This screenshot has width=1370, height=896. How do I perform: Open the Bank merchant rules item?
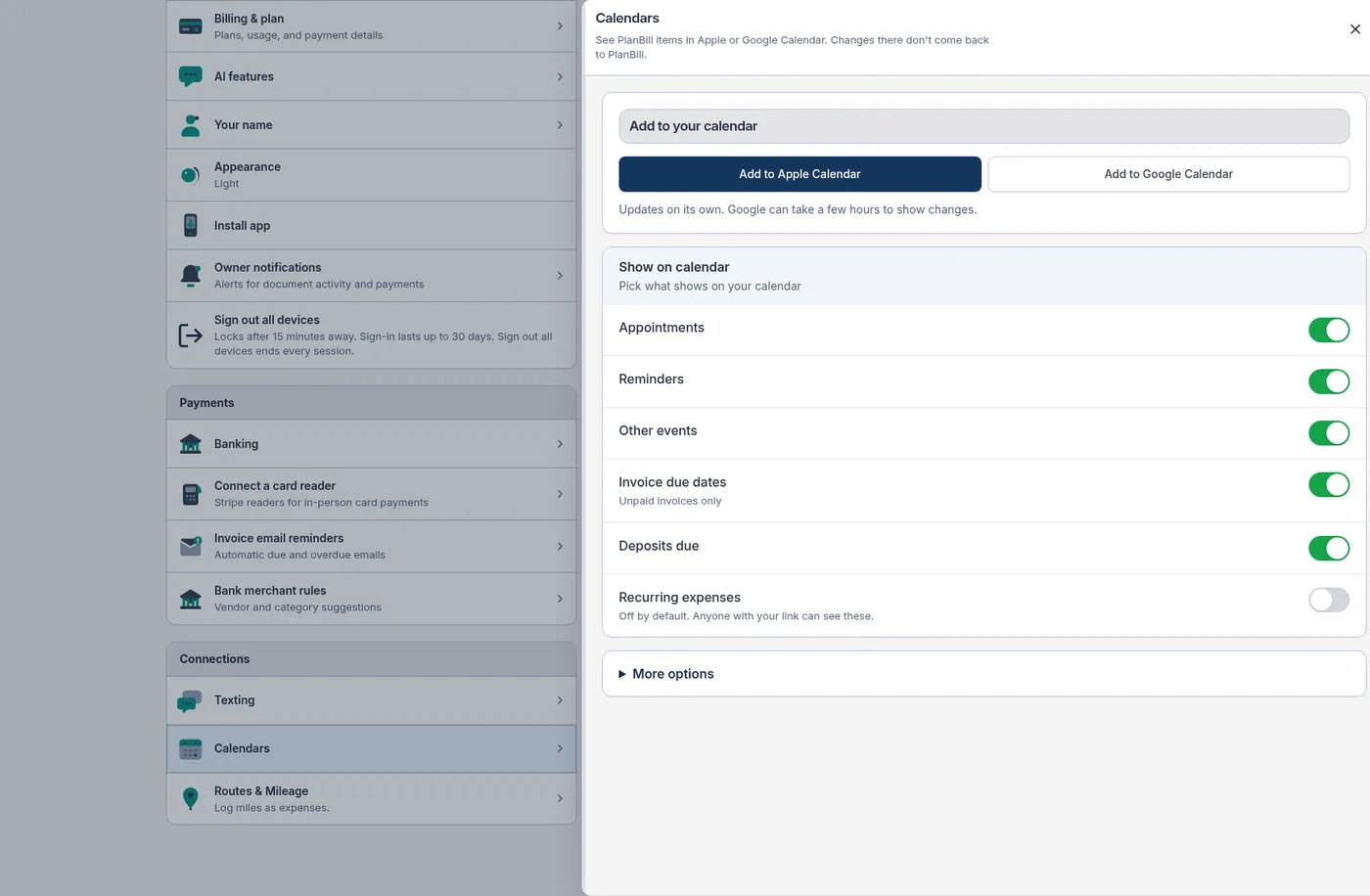point(371,599)
